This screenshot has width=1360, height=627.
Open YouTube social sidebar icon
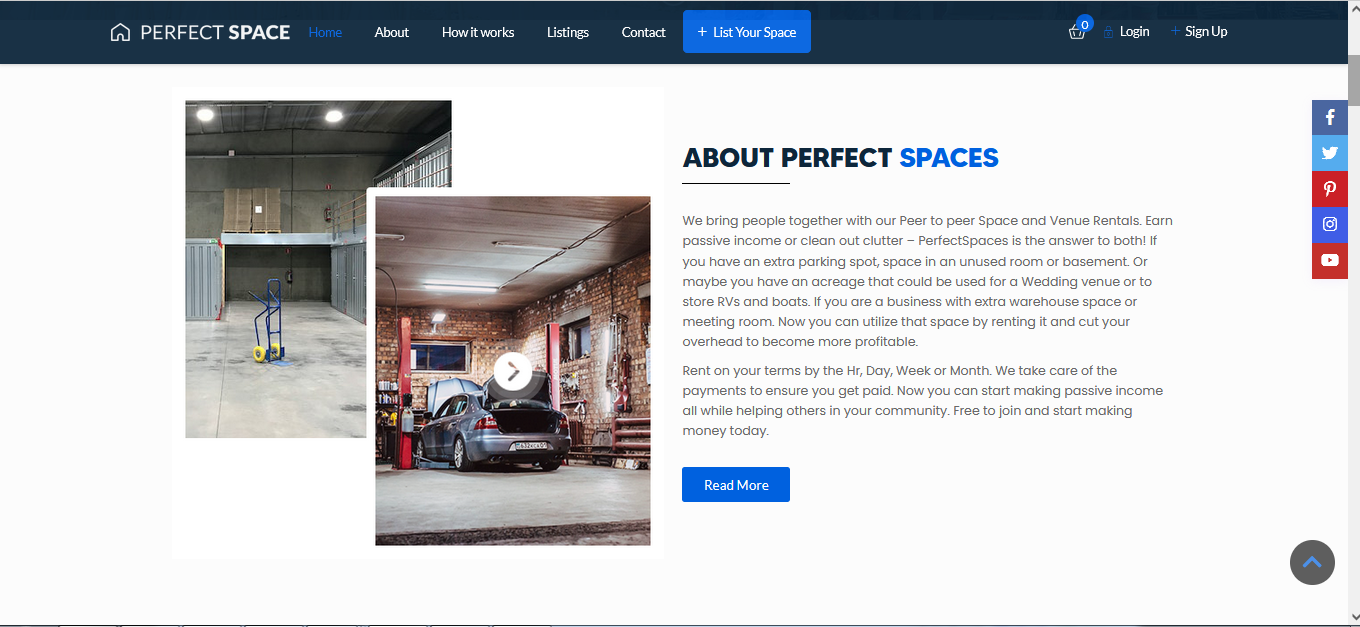coord(1330,260)
